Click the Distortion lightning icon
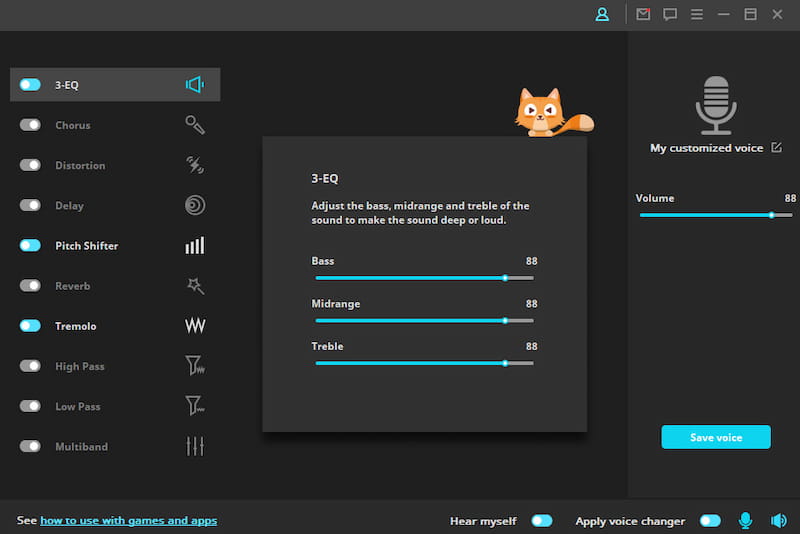The image size is (800, 534). [x=195, y=165]
